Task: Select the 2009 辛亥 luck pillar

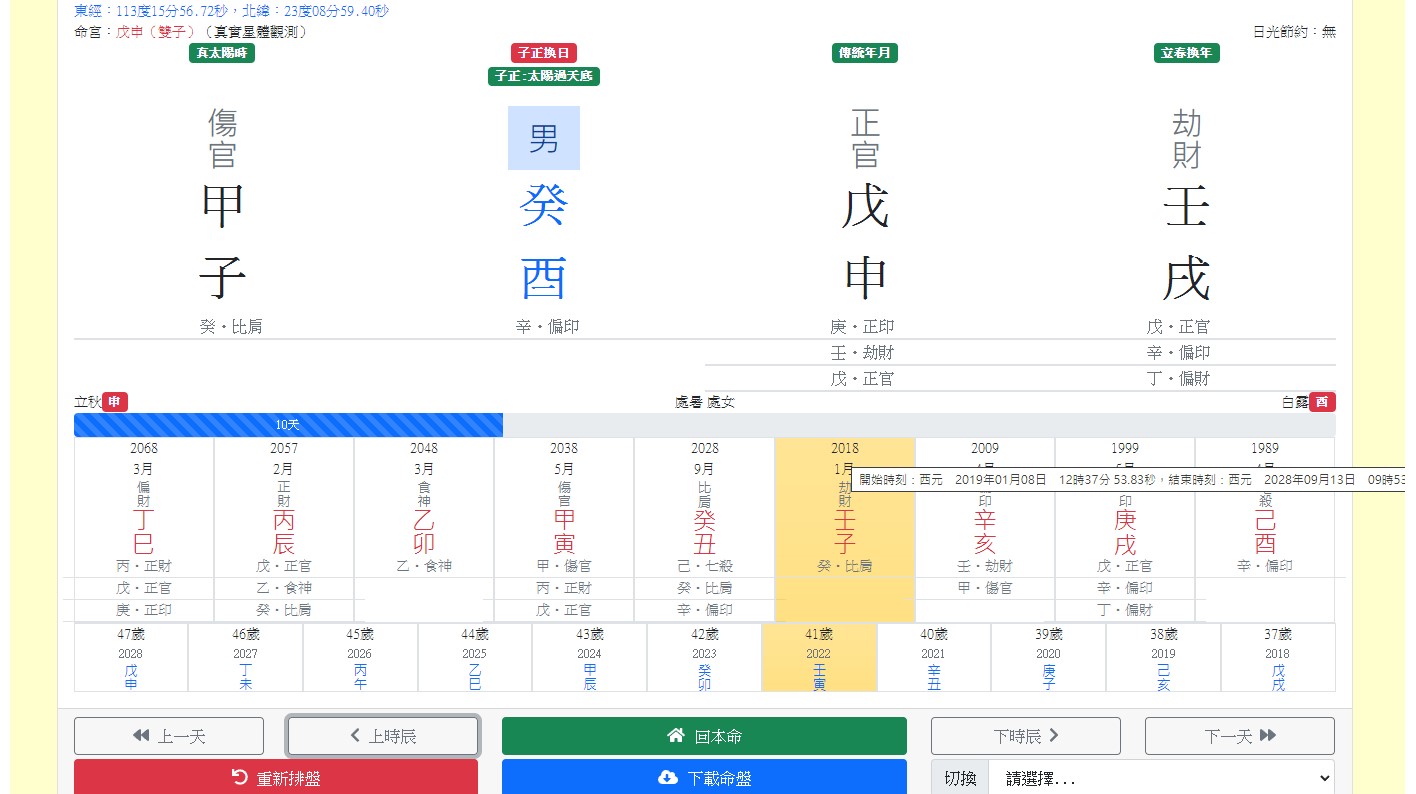Action: click(x=985, y=530)
